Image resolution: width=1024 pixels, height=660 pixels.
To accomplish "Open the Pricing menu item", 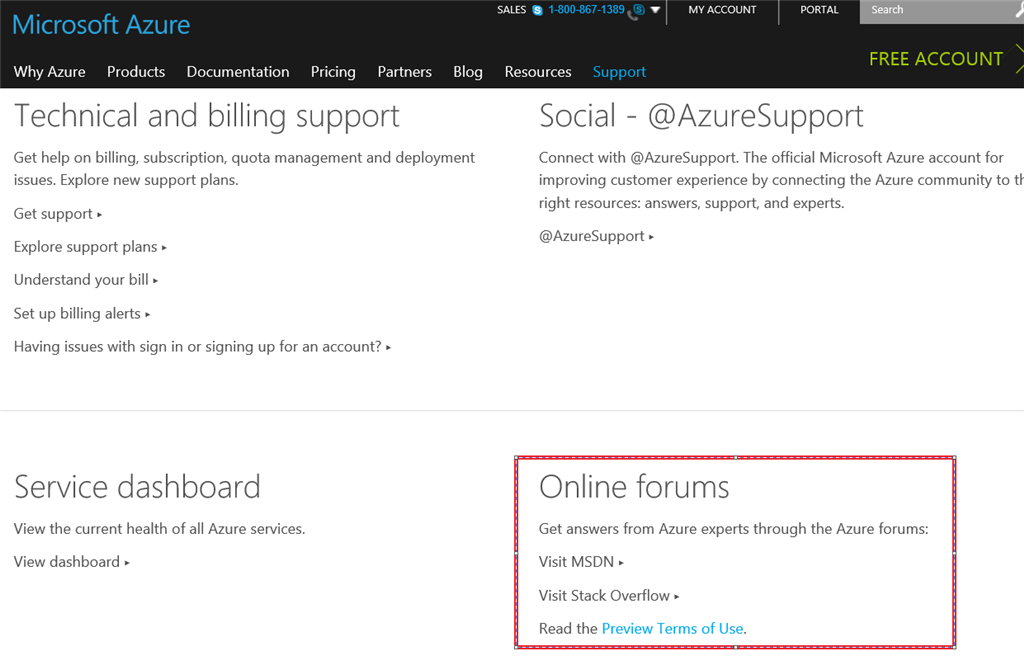I will click(x=333, y=72).
